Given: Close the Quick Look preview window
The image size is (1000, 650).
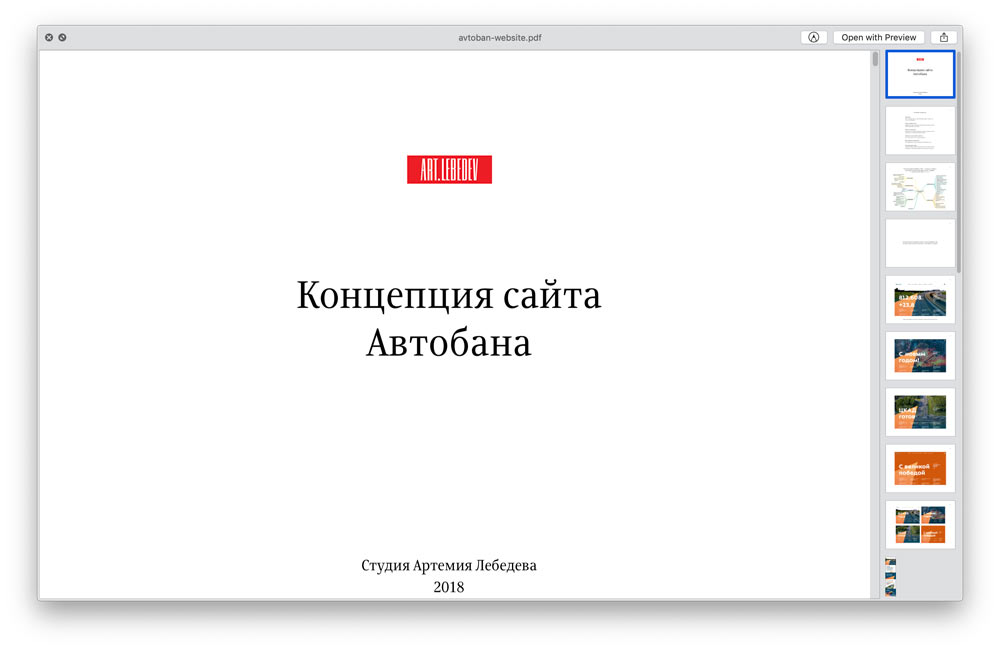Looking at the screenshot, I should [x=49, y=37].
